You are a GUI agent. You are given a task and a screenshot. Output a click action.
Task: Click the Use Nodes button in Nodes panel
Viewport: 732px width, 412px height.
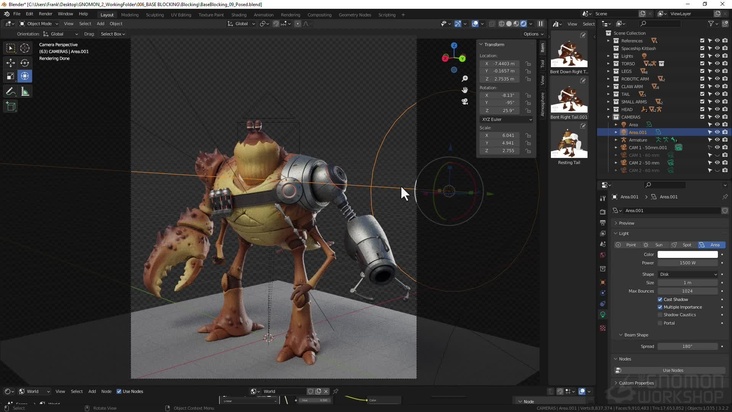point(673,370)
